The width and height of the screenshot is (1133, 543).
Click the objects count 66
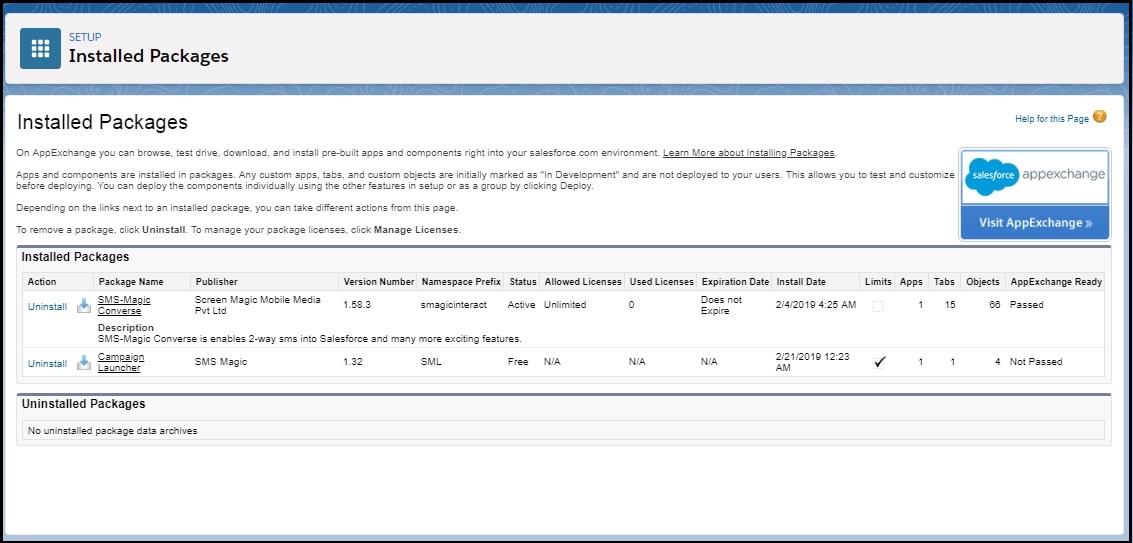995,305
